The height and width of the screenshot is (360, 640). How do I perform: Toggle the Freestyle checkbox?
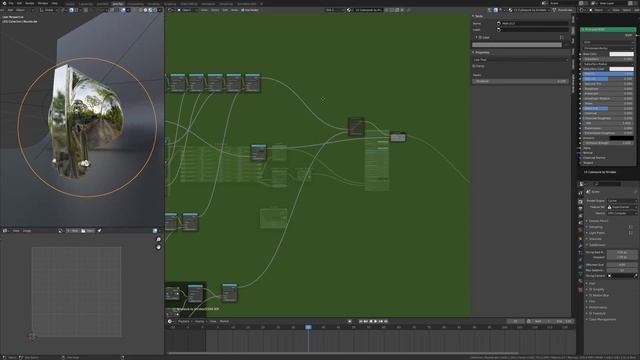click(x=591, y=313)
